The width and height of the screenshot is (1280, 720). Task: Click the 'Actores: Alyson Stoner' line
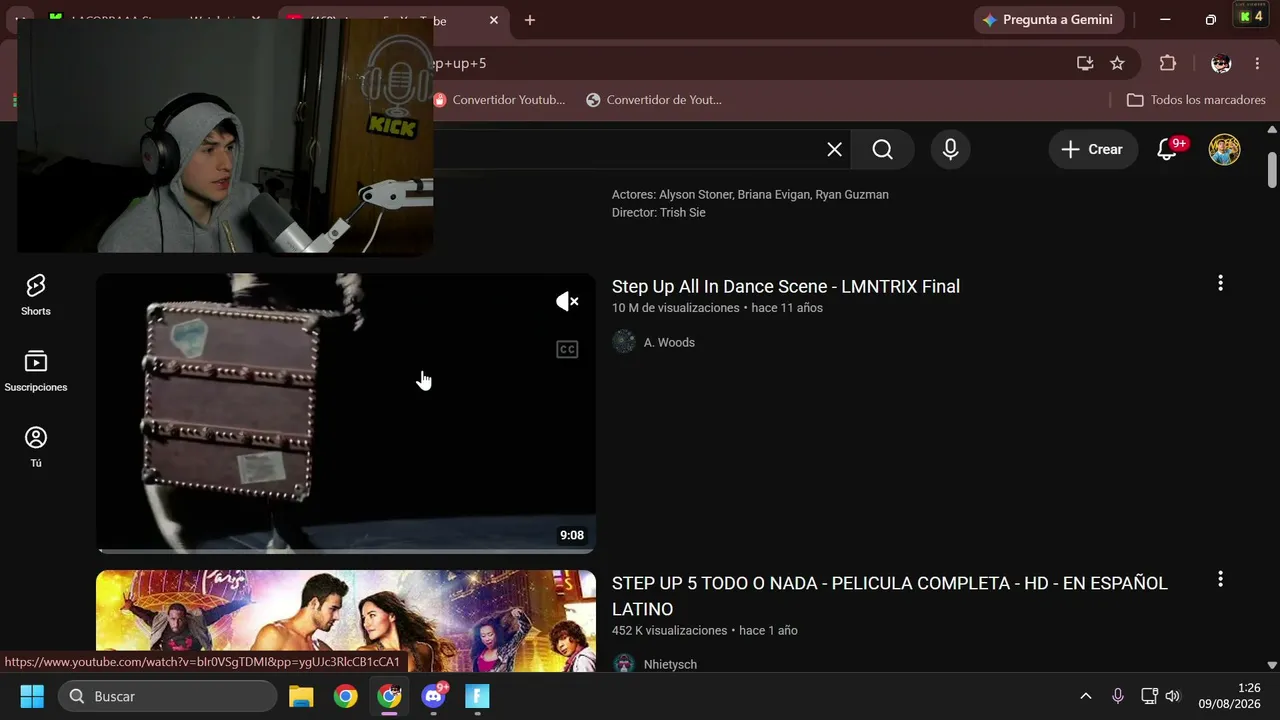tap(750, 194)
